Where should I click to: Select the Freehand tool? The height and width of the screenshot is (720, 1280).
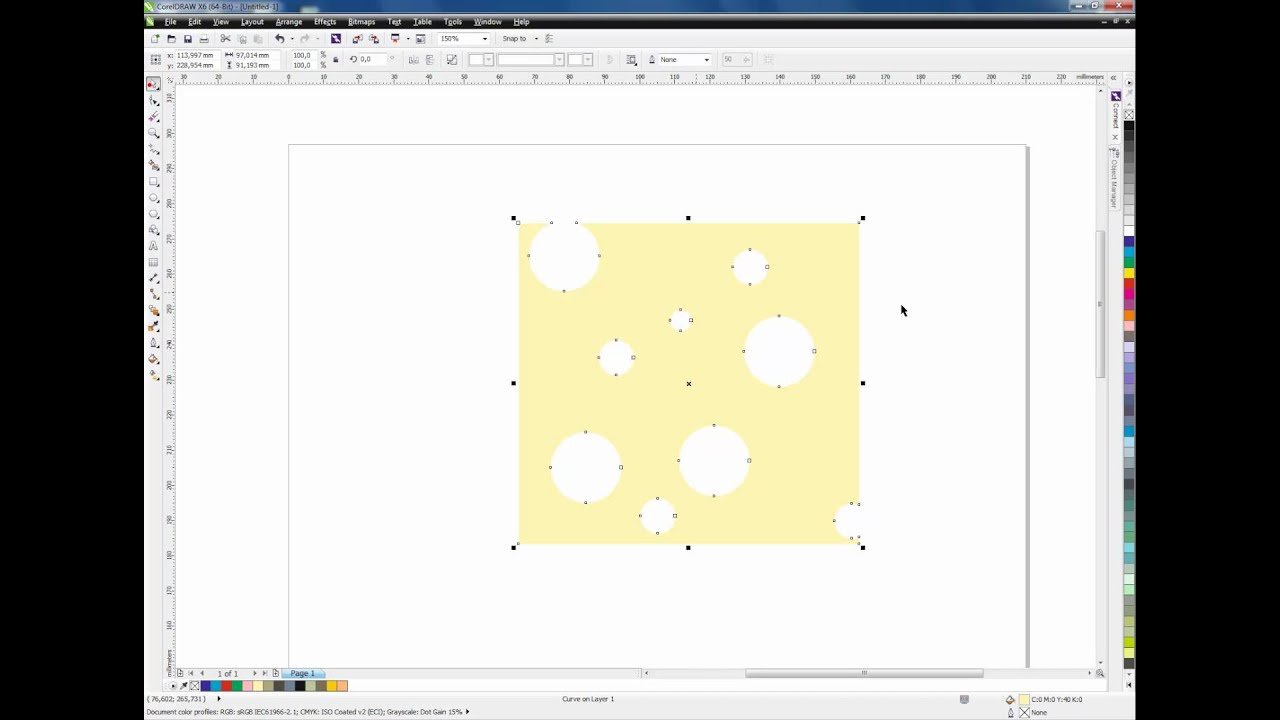click(x=154, y=150)
